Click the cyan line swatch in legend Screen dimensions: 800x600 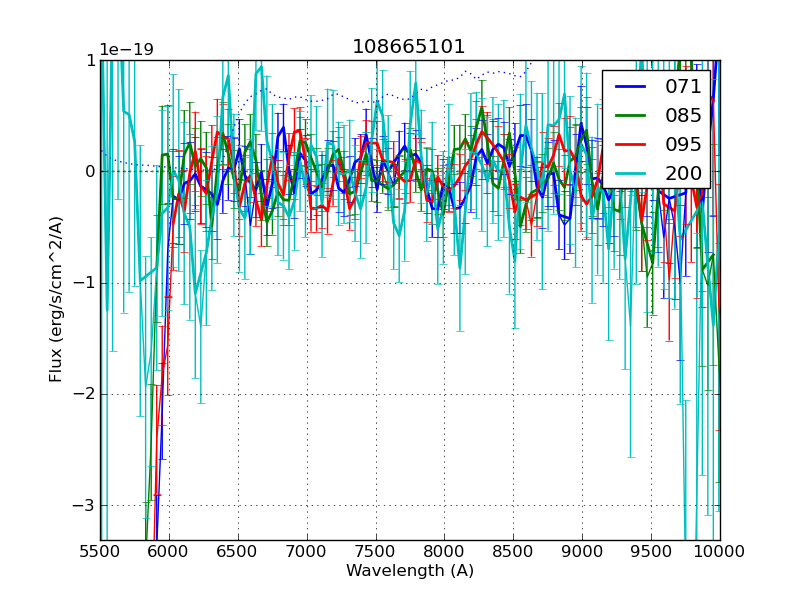click(x=629, y=173)
